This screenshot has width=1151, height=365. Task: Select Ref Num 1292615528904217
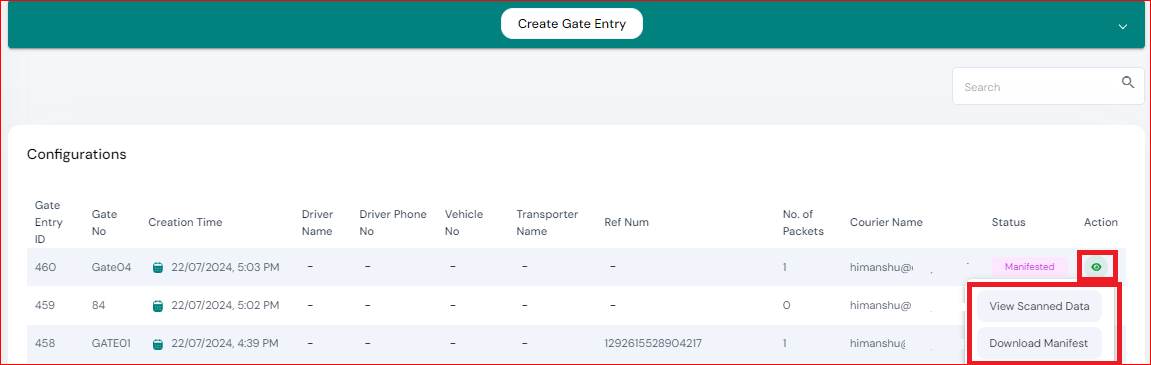click(653, 343)
